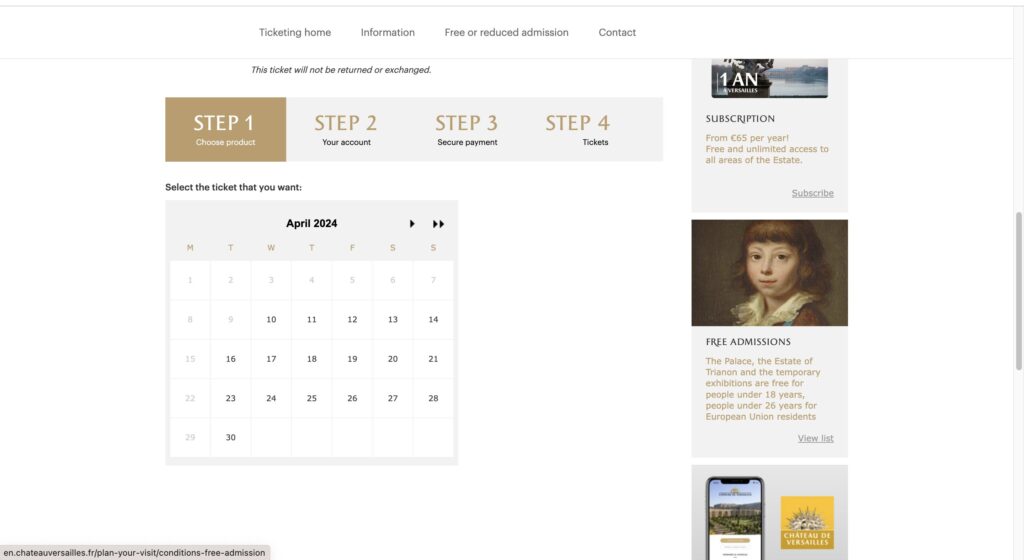Screen dimensions: 1024x560
Task: Open the child portrait painting thumbnail
Action: click(769, 273)
